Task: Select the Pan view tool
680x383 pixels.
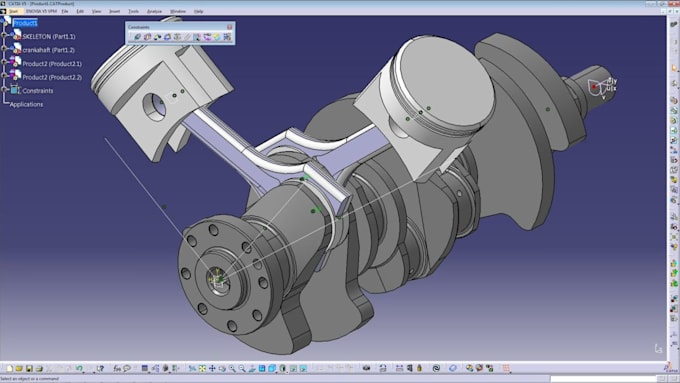Action: pyautogui.click(x=212, y=368)
